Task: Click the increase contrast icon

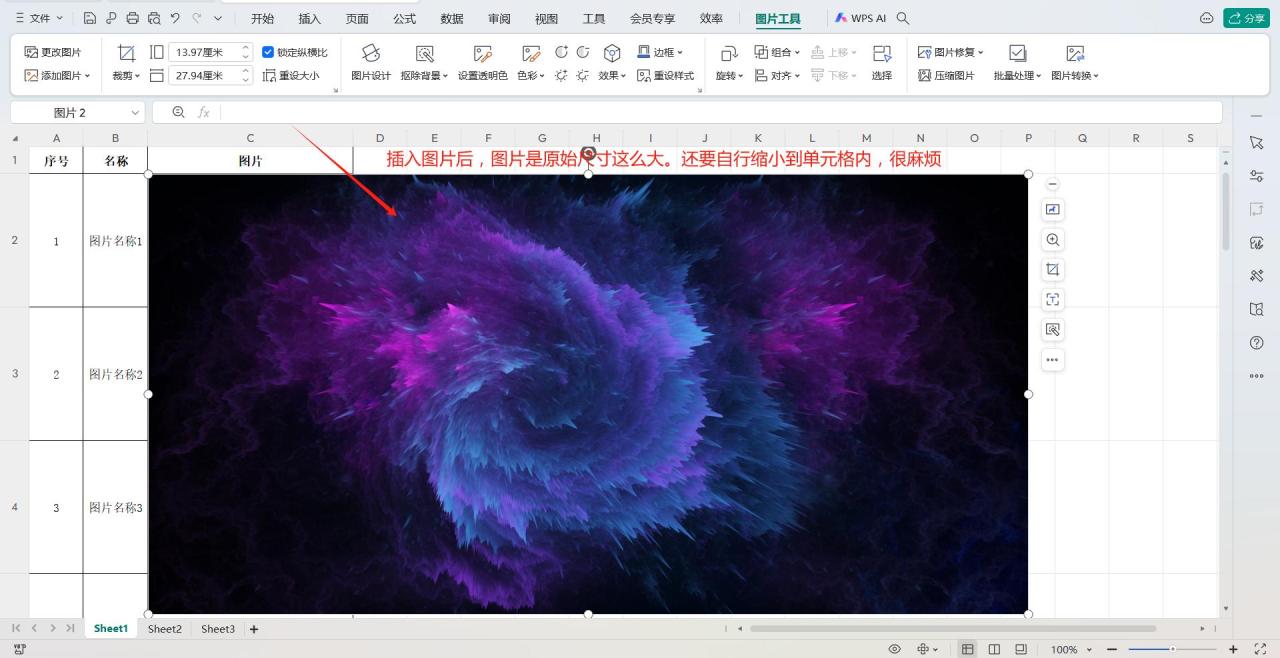Action: point(562,52)
